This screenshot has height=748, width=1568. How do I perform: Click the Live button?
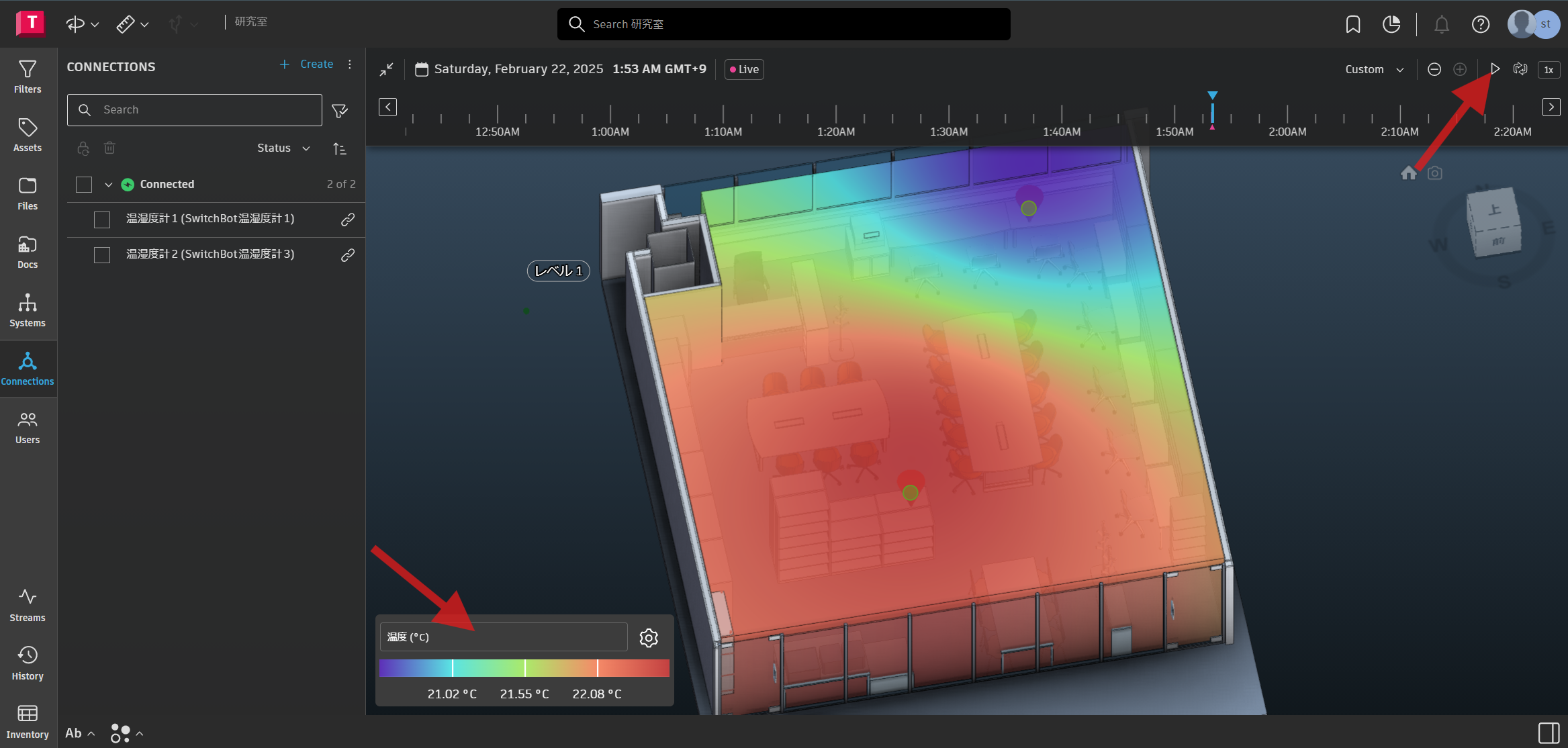(x=744, y=69)
